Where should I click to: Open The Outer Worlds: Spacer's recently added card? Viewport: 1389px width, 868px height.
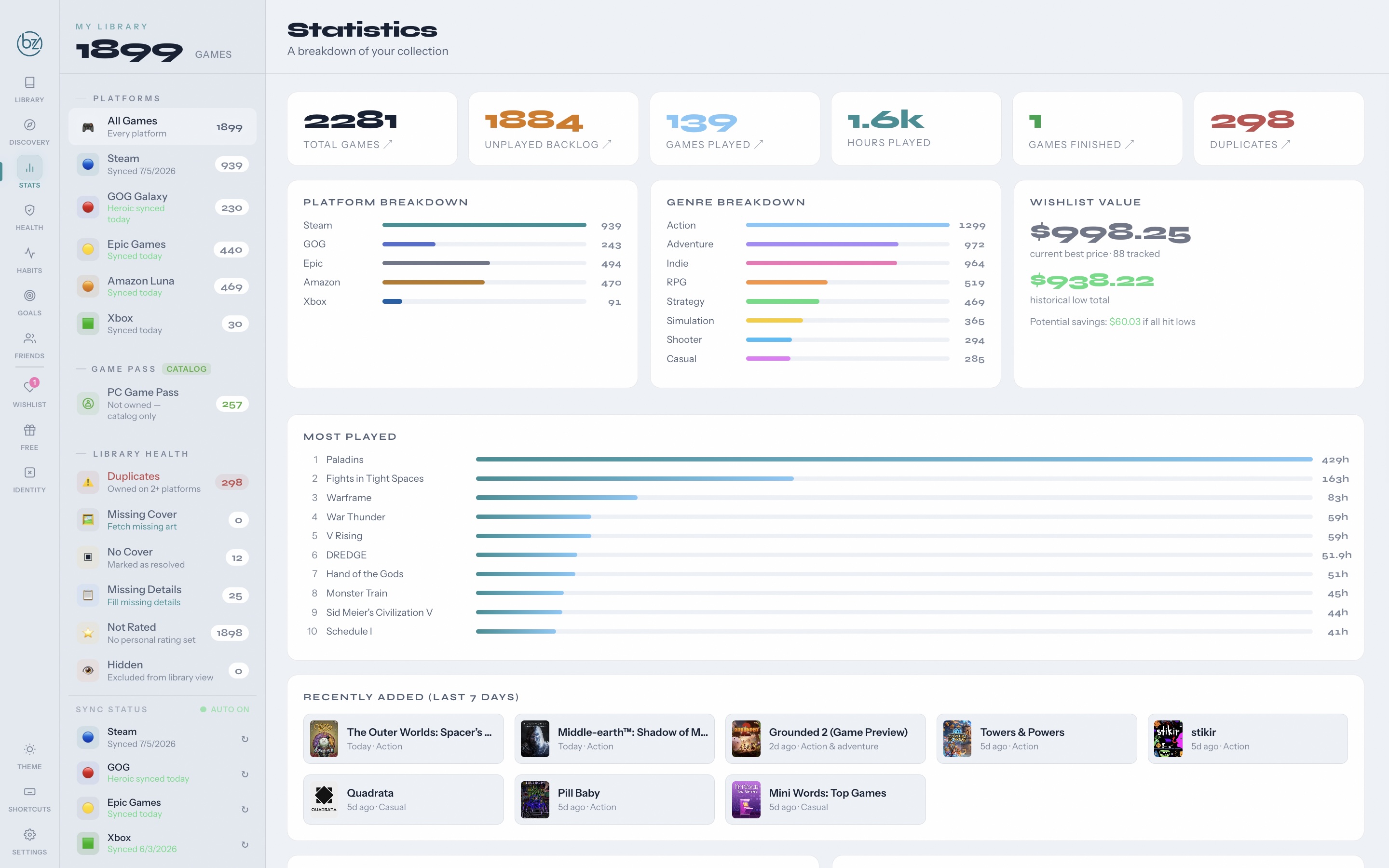[x=404, y=739]
